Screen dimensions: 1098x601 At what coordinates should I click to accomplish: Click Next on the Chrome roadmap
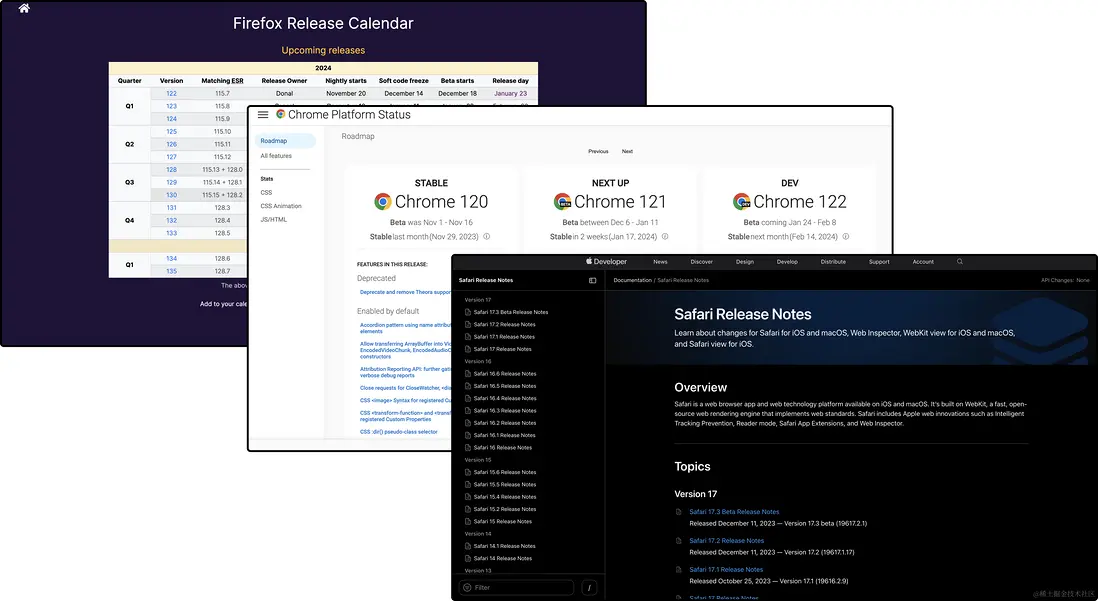627,151
